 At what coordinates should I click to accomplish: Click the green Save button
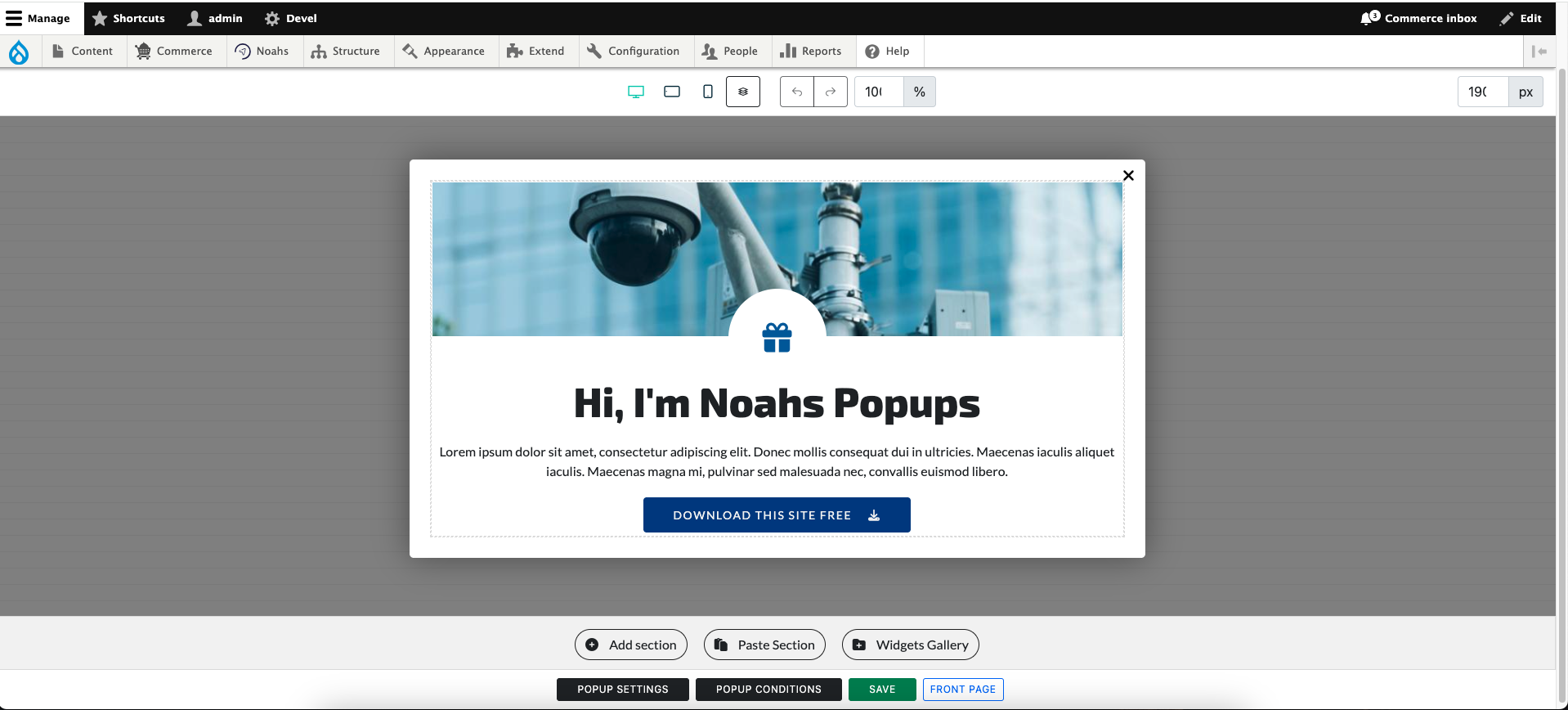point(882,690)
